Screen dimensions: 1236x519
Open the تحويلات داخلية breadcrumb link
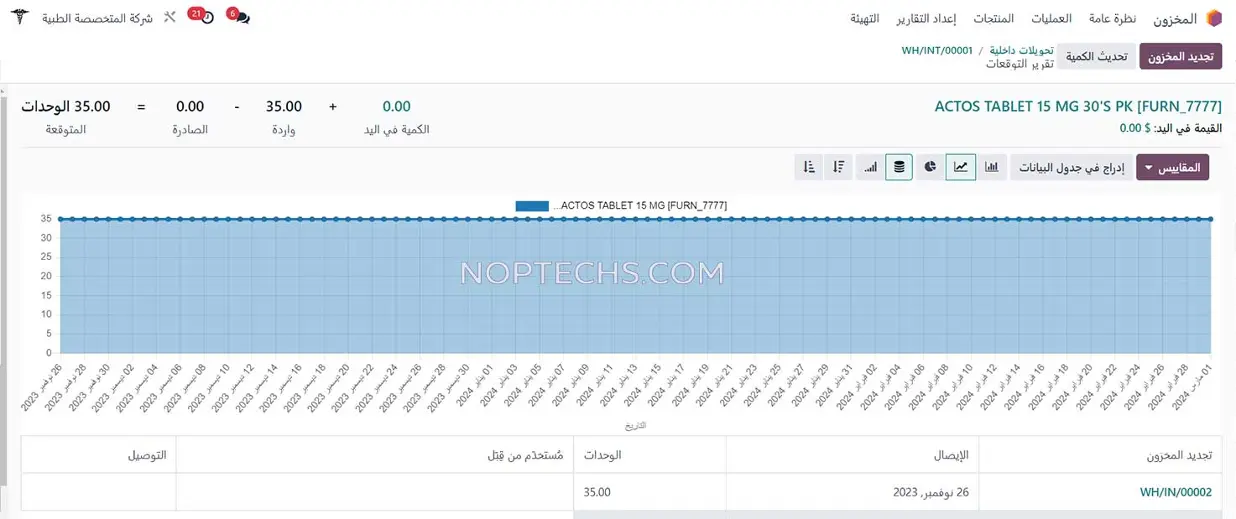[1020, 50]
